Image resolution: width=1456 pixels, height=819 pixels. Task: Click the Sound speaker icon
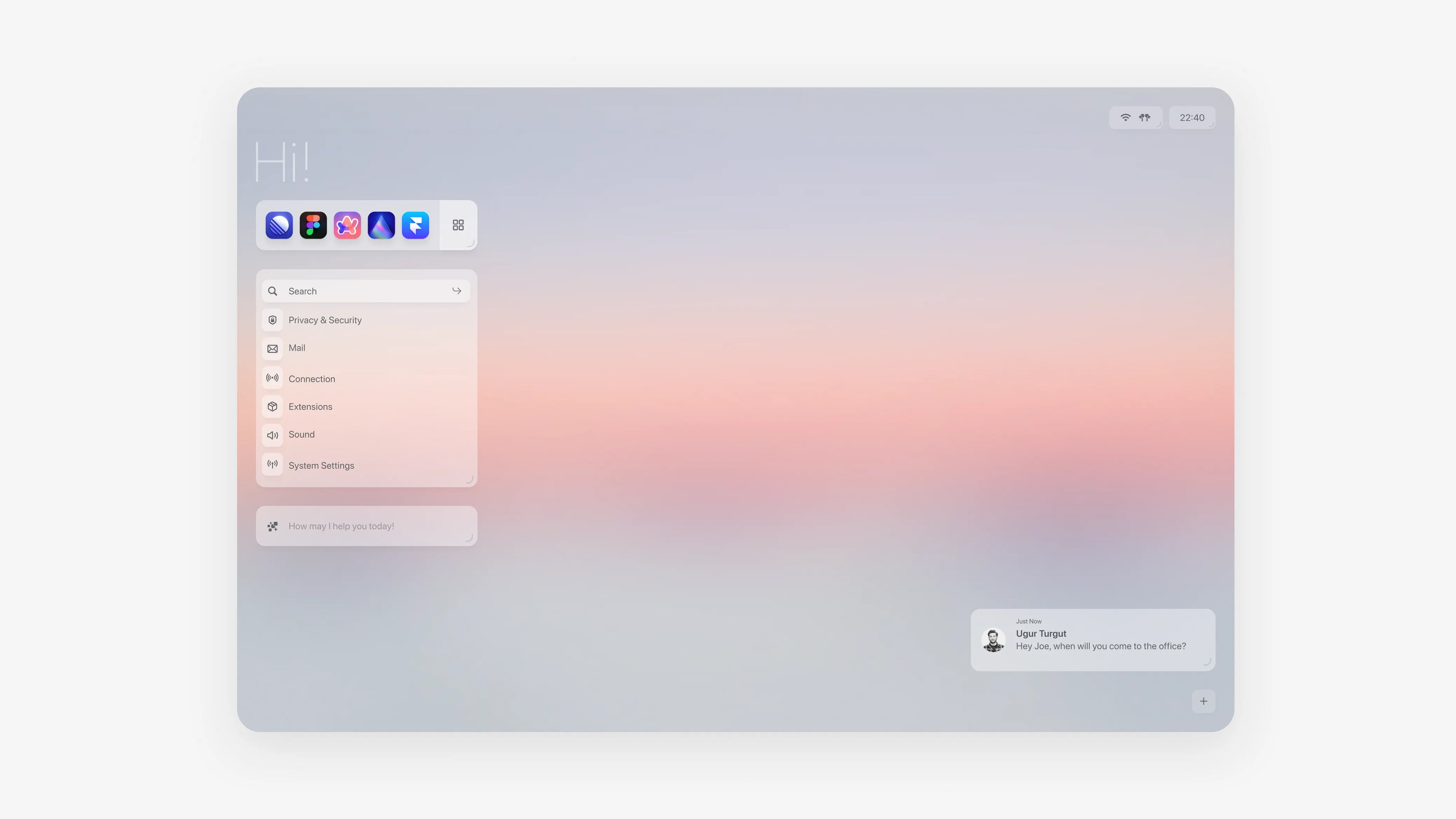click(x=273, y=435)
